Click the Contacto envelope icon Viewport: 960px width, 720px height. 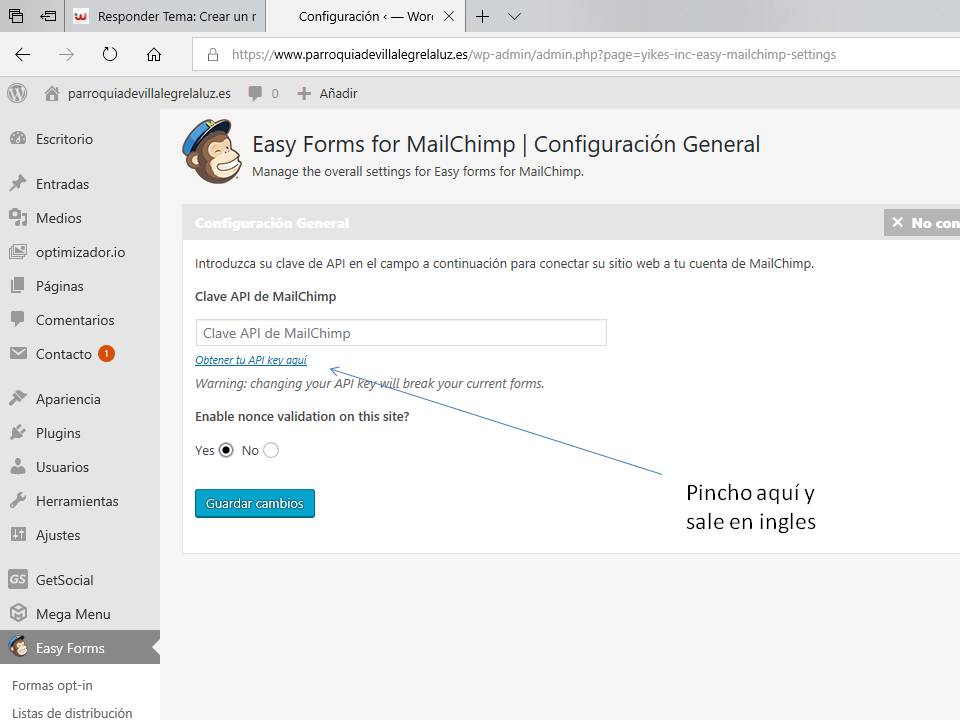pyautogui.click(x=18, y=353)
